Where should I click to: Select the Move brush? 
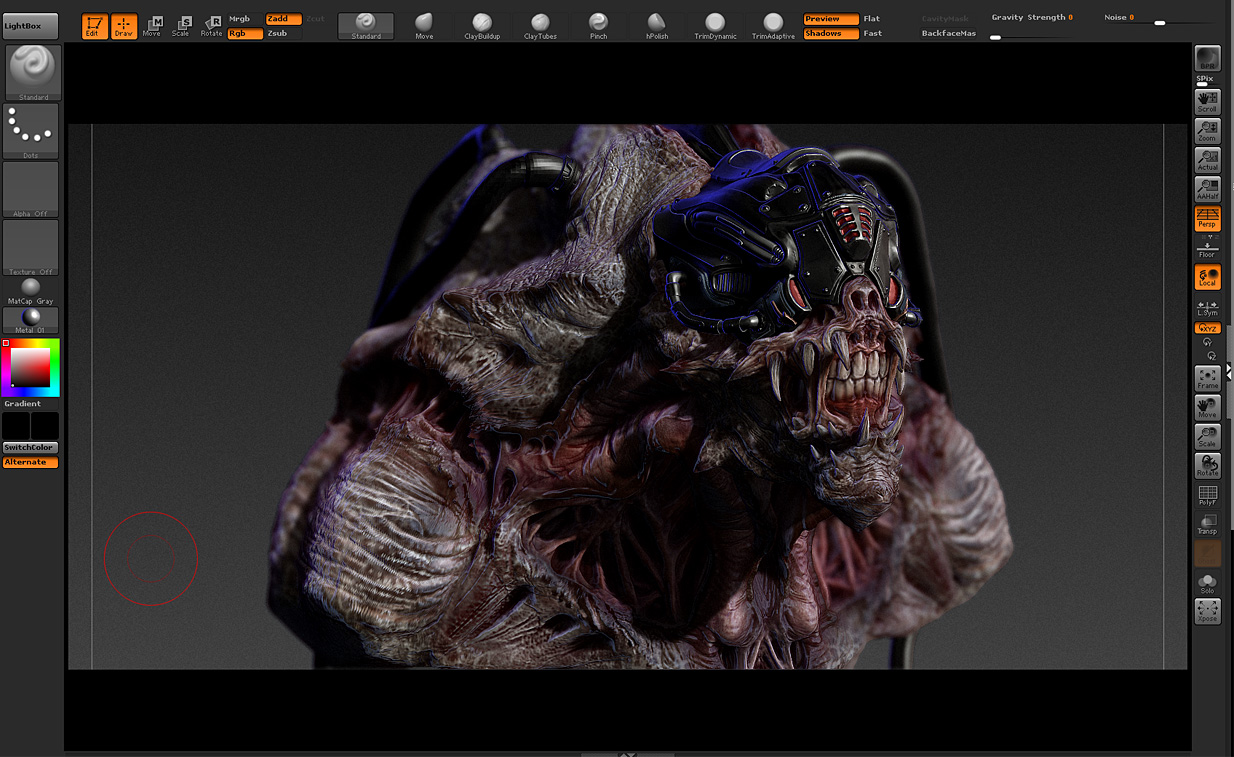(x=424, y=26)
